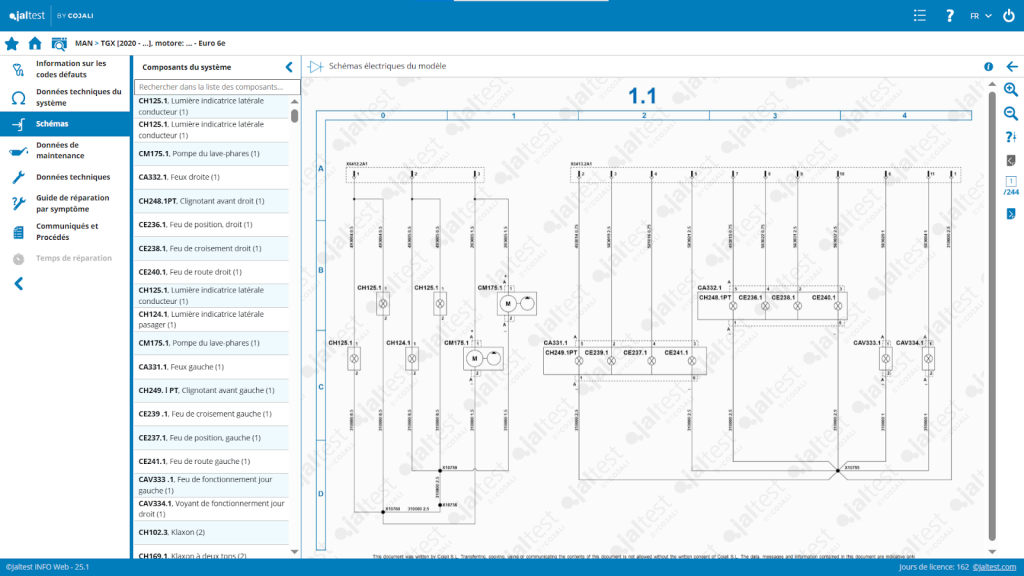Click the blue info icon above schematic
Viewport: 1024px width, 576px height.
coord(988,67)
